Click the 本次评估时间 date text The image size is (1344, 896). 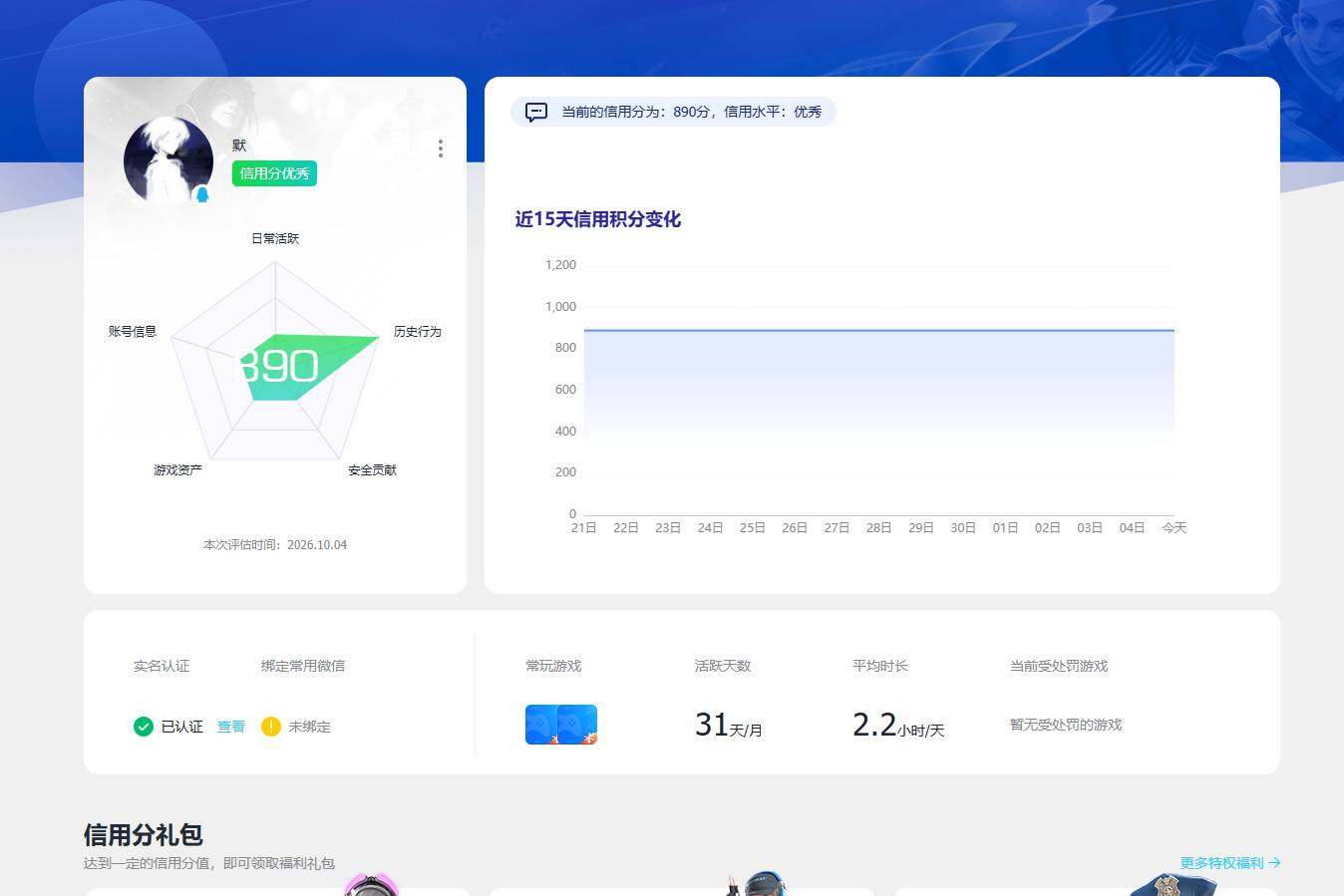click(x=275, y=544)
